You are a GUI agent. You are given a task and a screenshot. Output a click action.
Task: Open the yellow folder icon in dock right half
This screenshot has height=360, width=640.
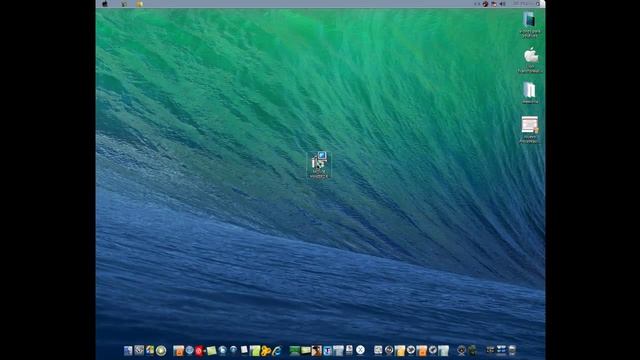400,350
